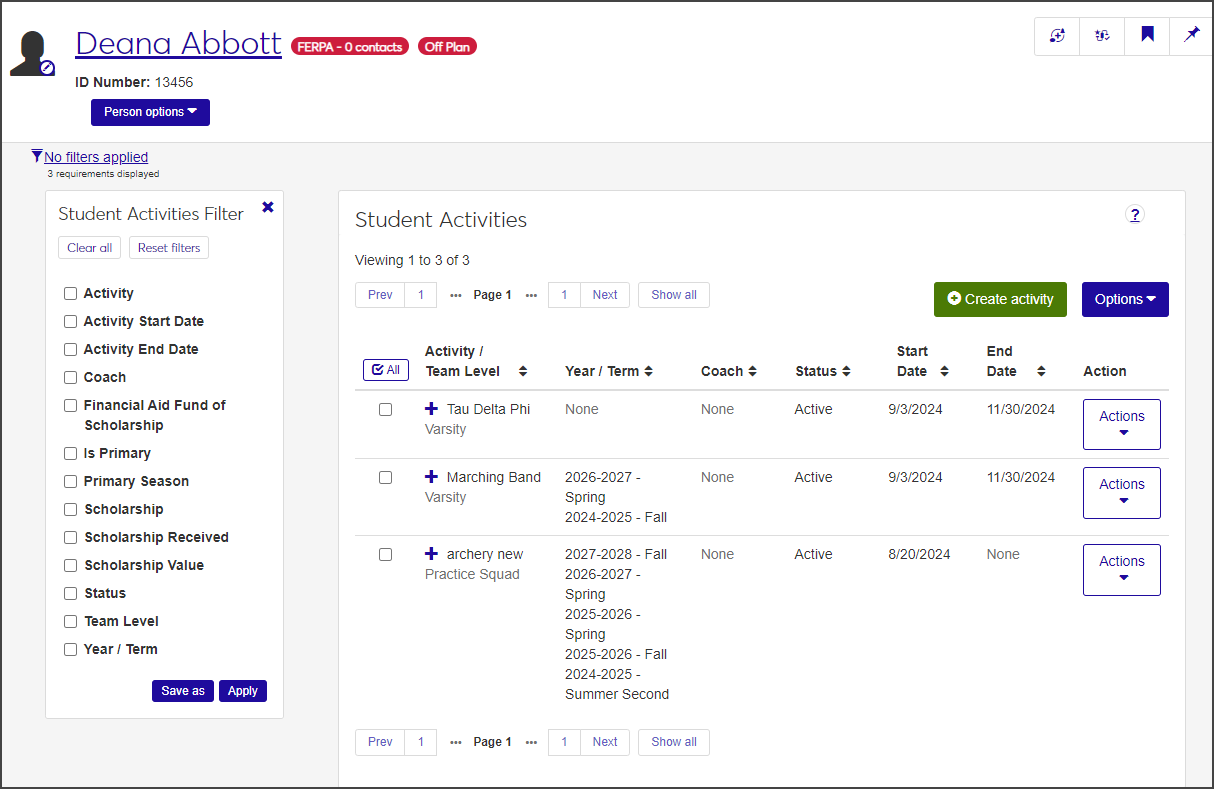Select the archery new row checkbox
This screenshot has width=1214, height=789.
[x=385, y=554]
